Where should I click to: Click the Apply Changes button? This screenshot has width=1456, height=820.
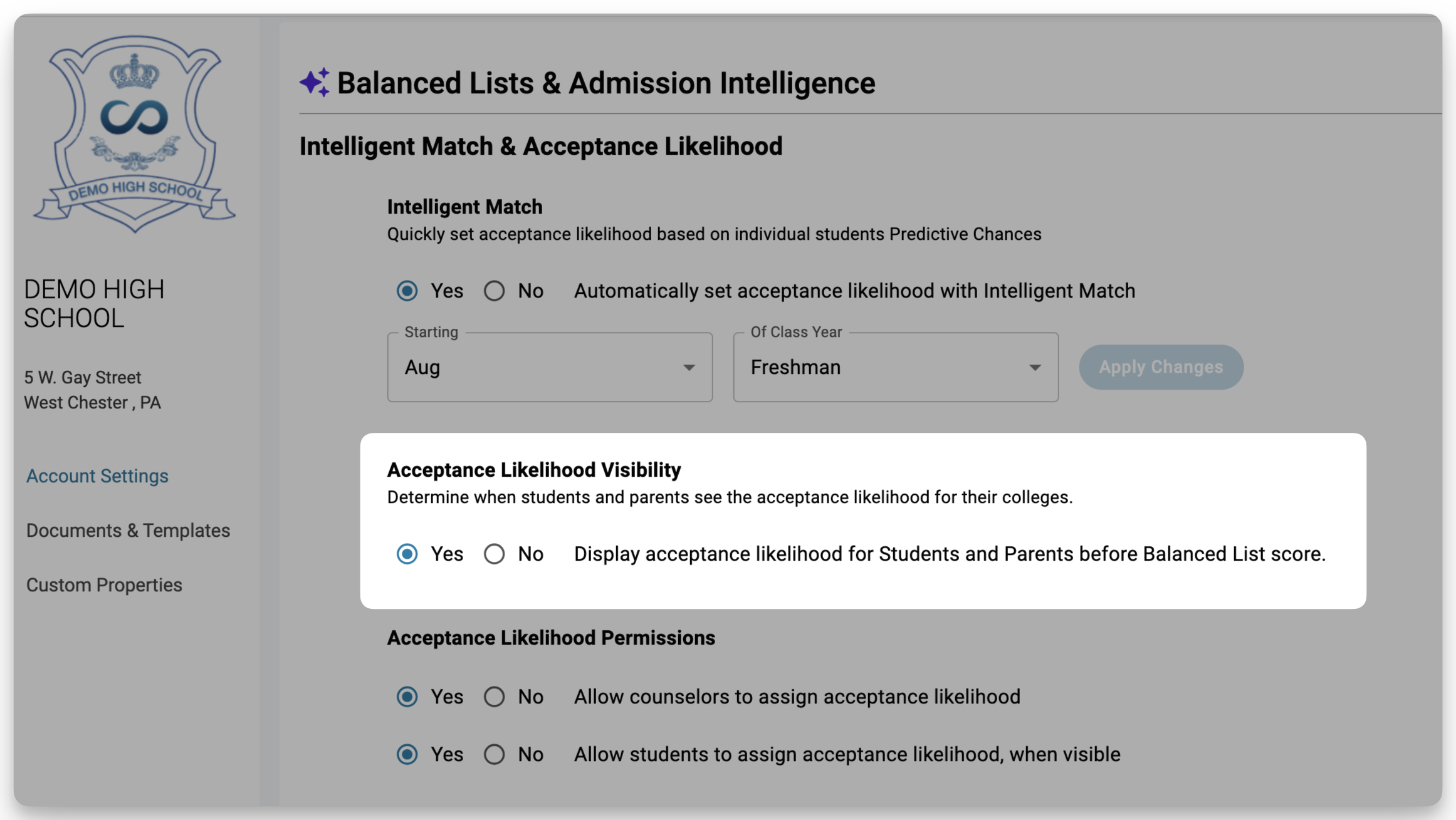click(1161, 367)
